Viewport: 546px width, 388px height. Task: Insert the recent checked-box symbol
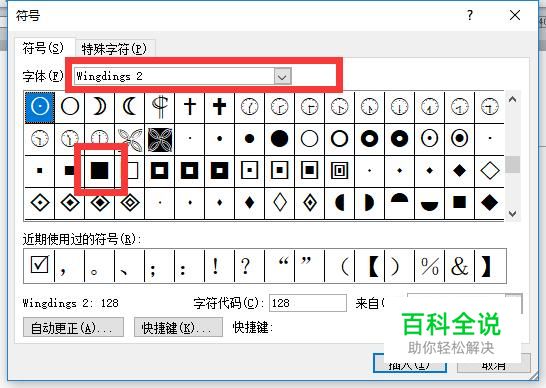point(39,266)
